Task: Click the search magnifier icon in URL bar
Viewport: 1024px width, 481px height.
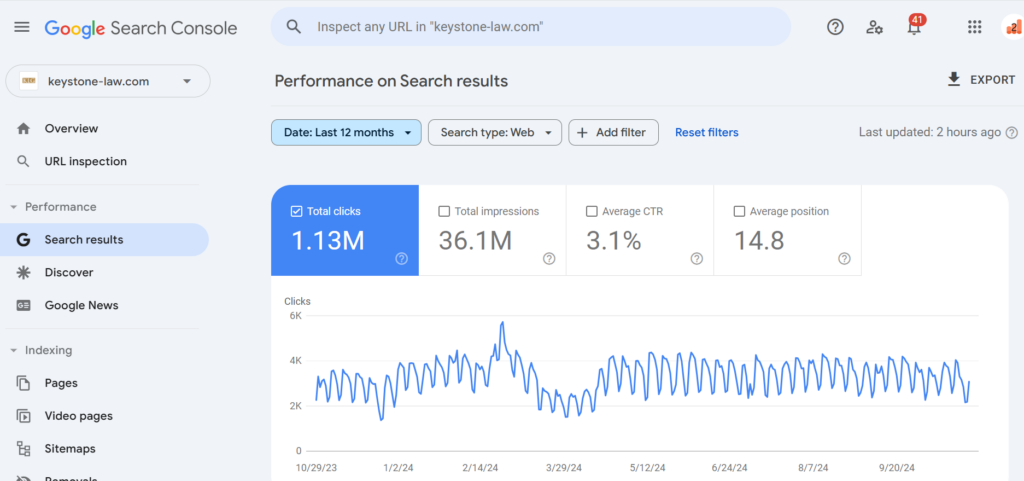Action: point(294,27)
